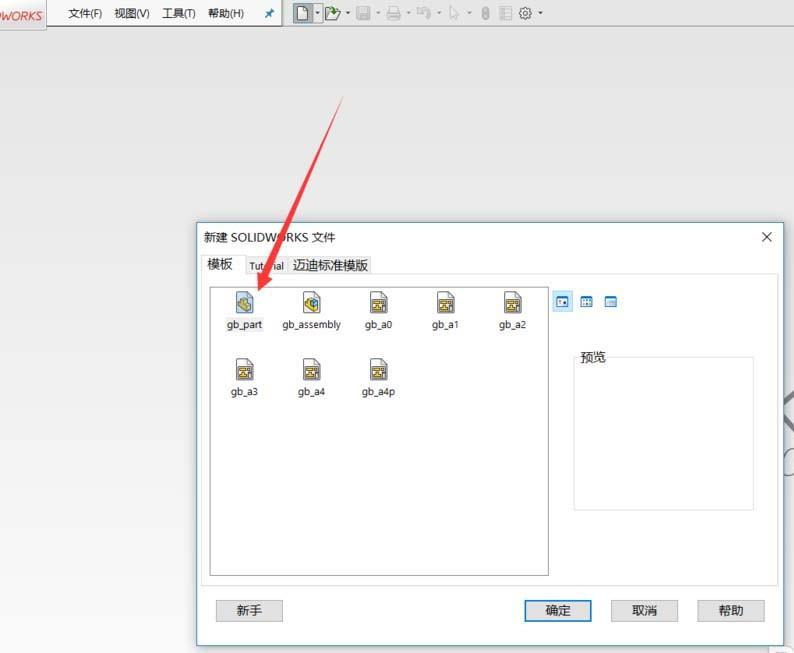Close the 新建 SOLIDWORKS 文件 dialog
794x653 pixels.
pyautogui.click(x=767, y=237)
